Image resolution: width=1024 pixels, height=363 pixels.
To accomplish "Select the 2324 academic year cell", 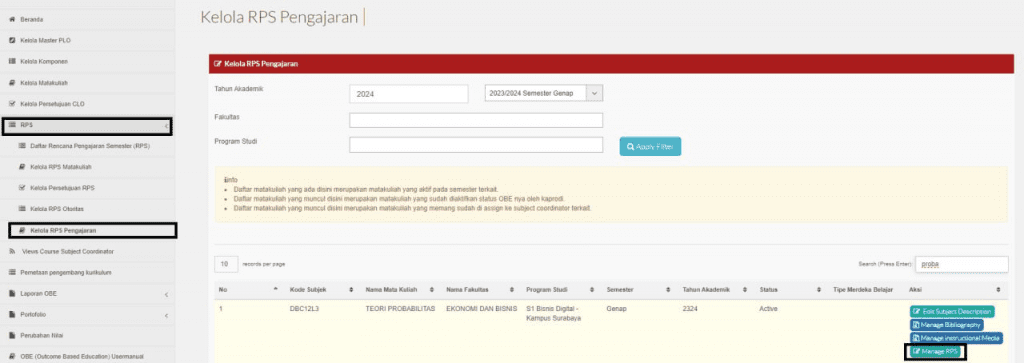I will click(x=690, y=308).
